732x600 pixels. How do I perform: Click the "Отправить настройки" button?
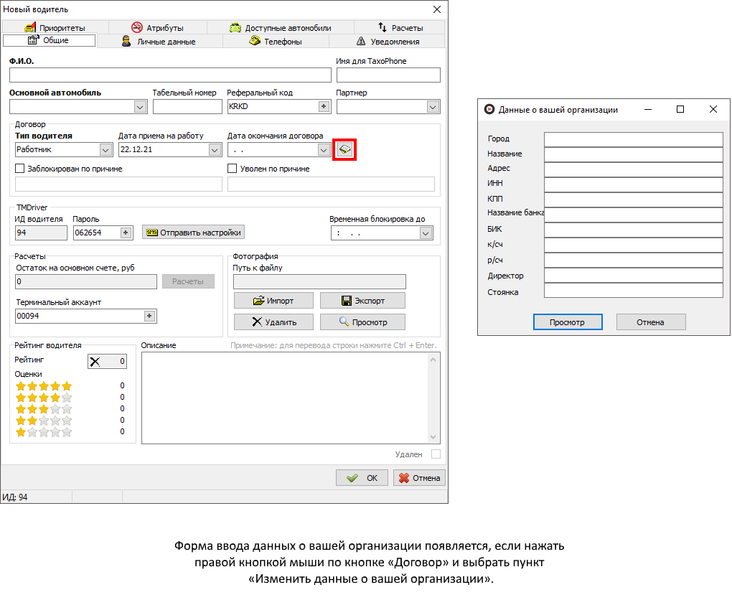[193, 232]
